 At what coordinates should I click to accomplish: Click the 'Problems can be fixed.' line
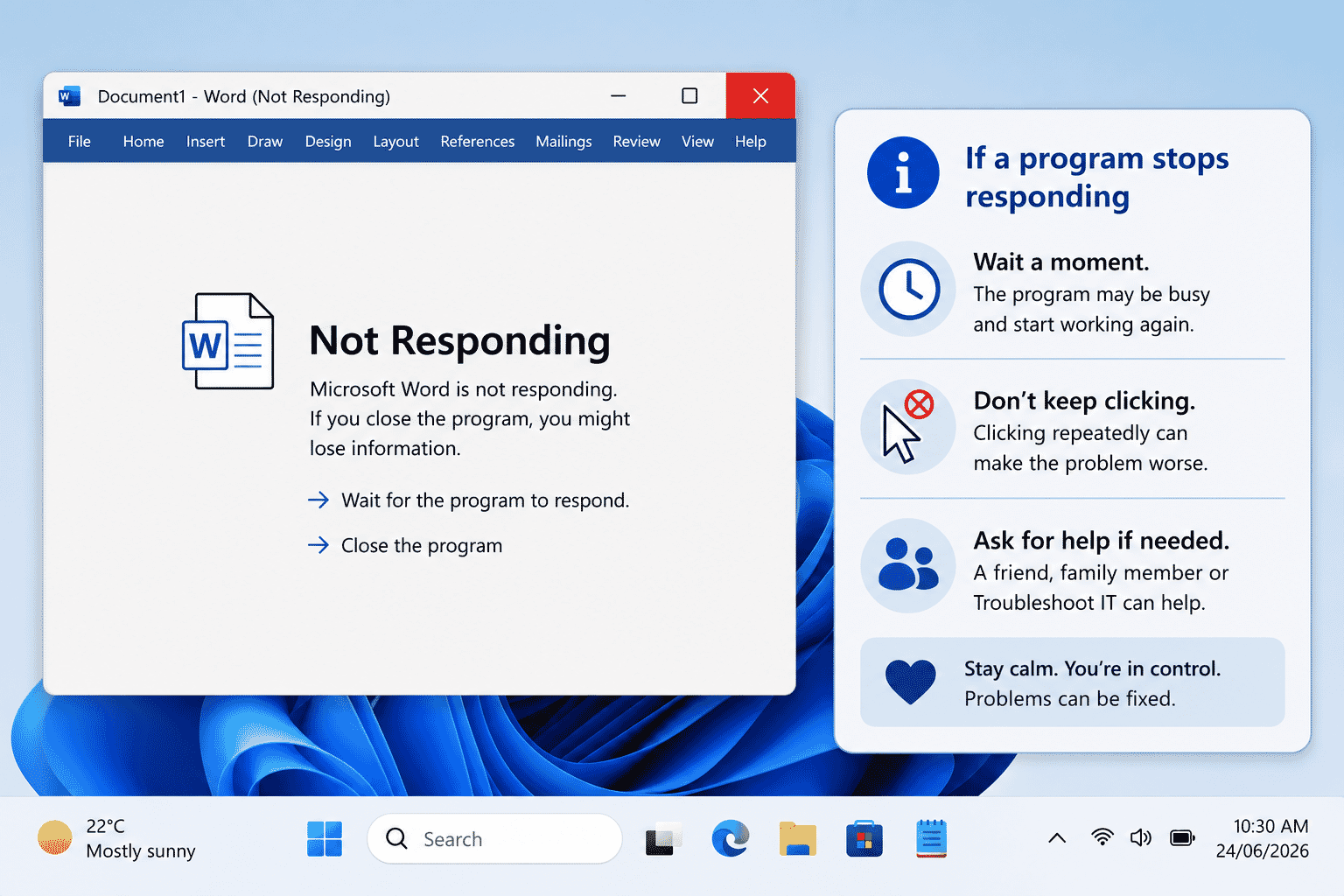click(1070, 698)
